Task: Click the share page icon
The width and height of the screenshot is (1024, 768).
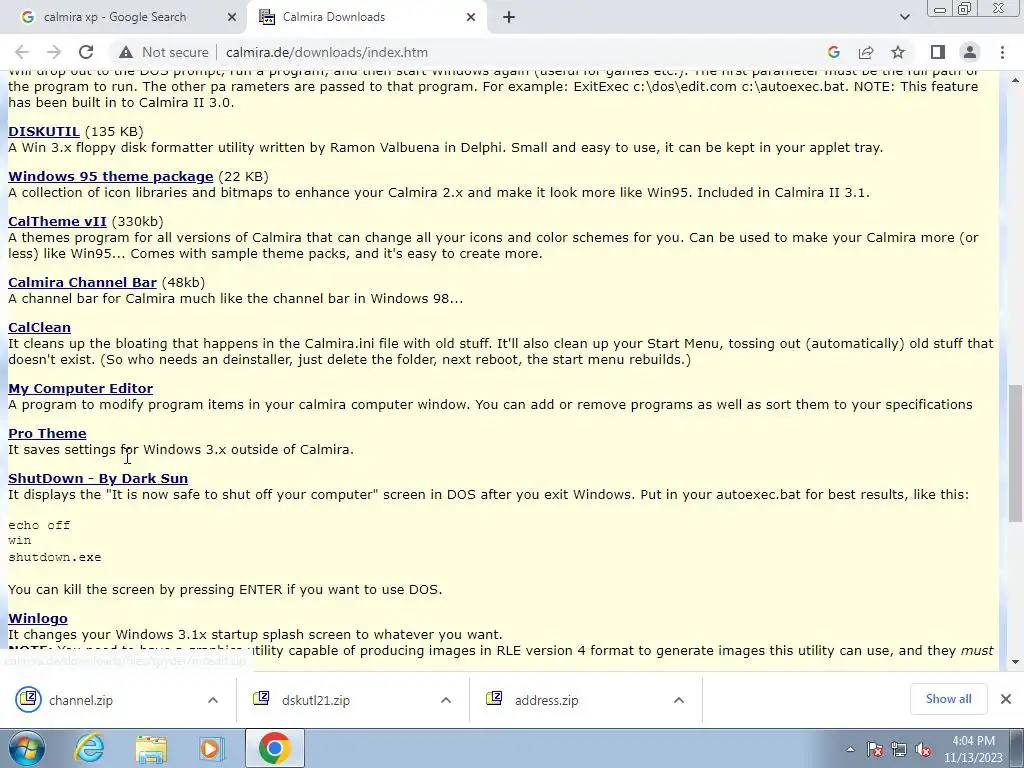Action: click(x=866, y=52)
